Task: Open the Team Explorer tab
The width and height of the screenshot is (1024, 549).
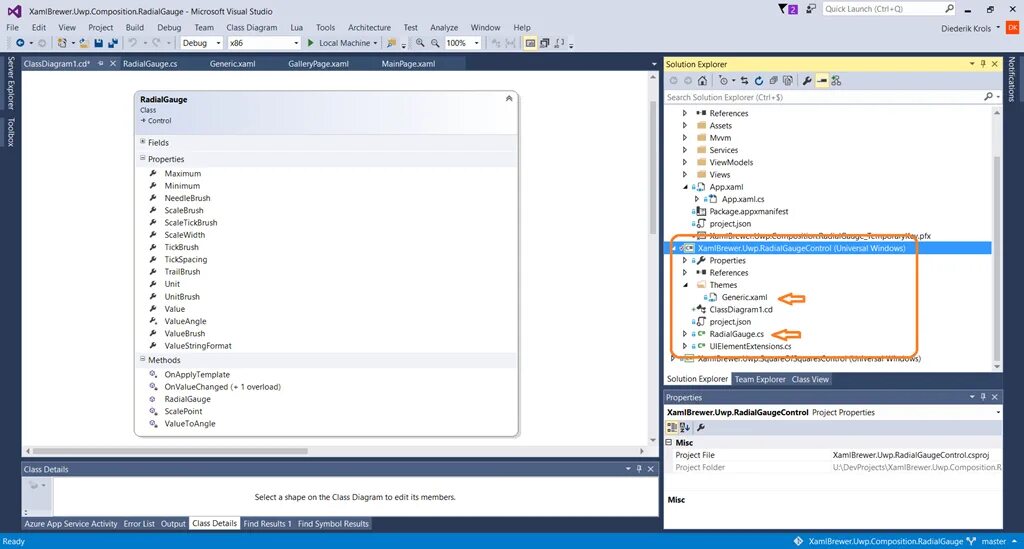Action: tap(760, 379)
